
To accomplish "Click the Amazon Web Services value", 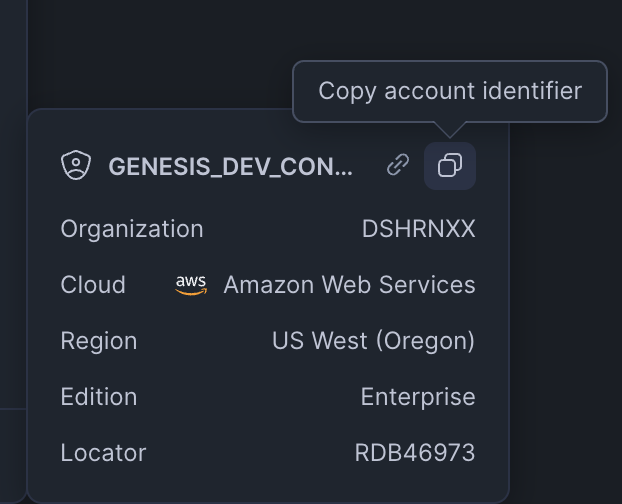I will [x=349, y=285].
